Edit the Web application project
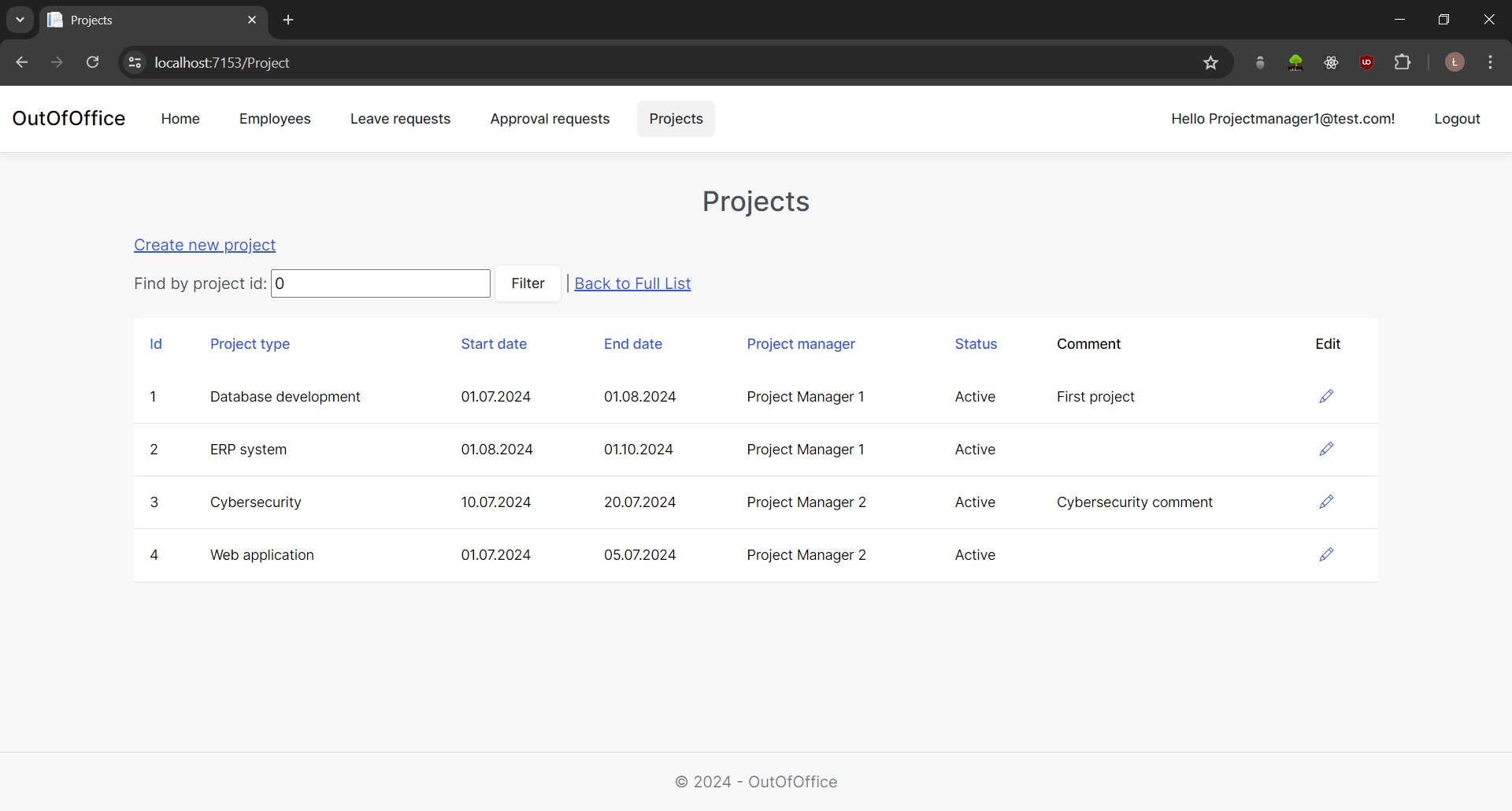The image size is (1512, 811). 1326,554
